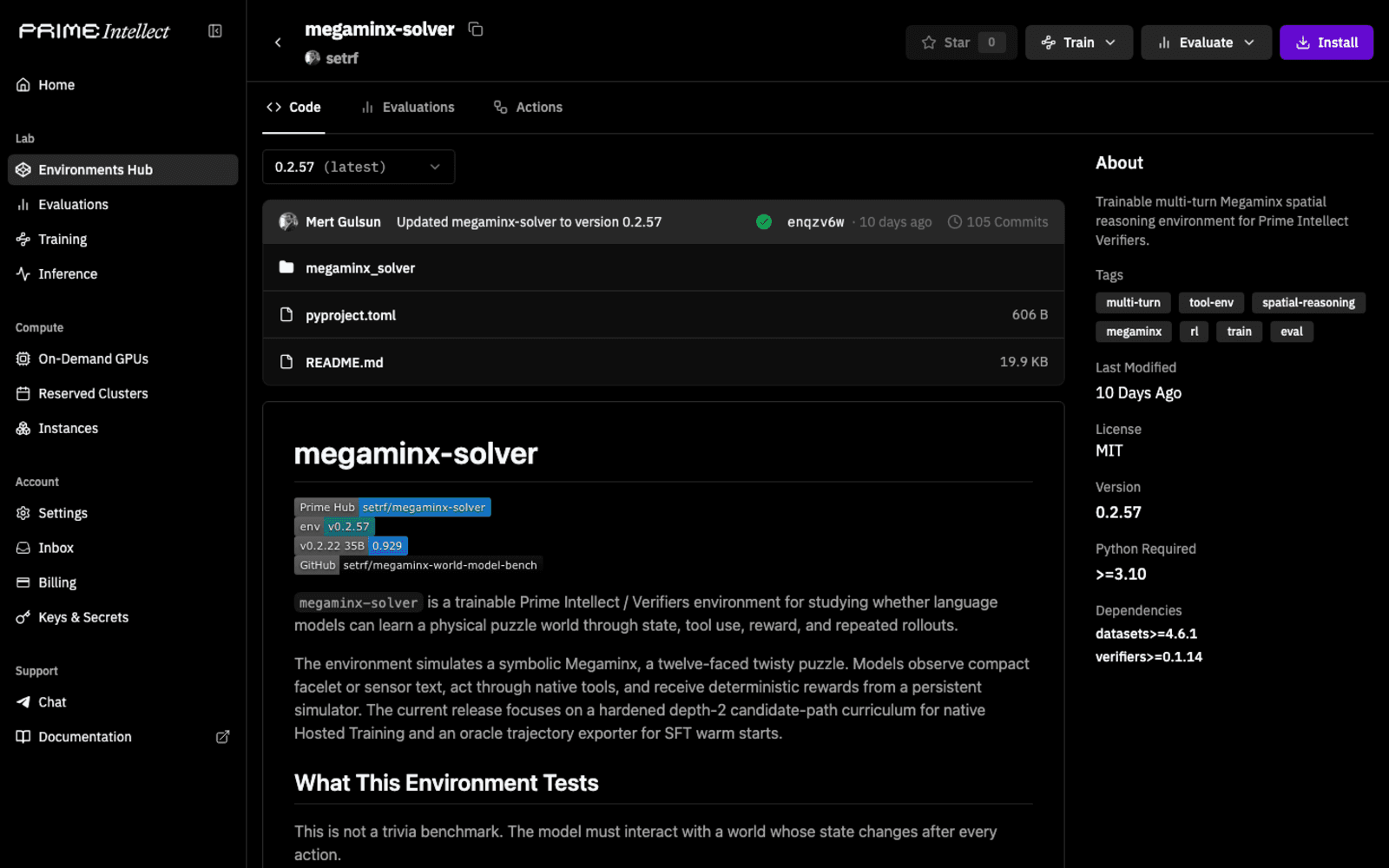Open Reserved Clusters page
This screenshot has height=868, width=1389.
(x=122, y=393)
